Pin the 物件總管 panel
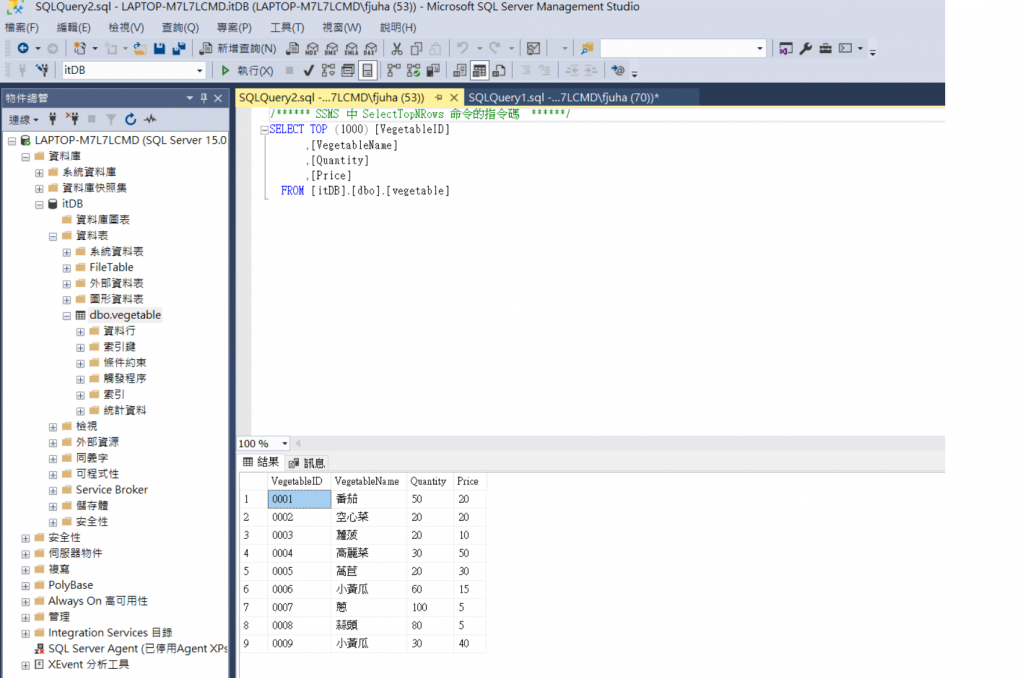Viewport: 1024px width, 678px height. (x=204, y=98)
